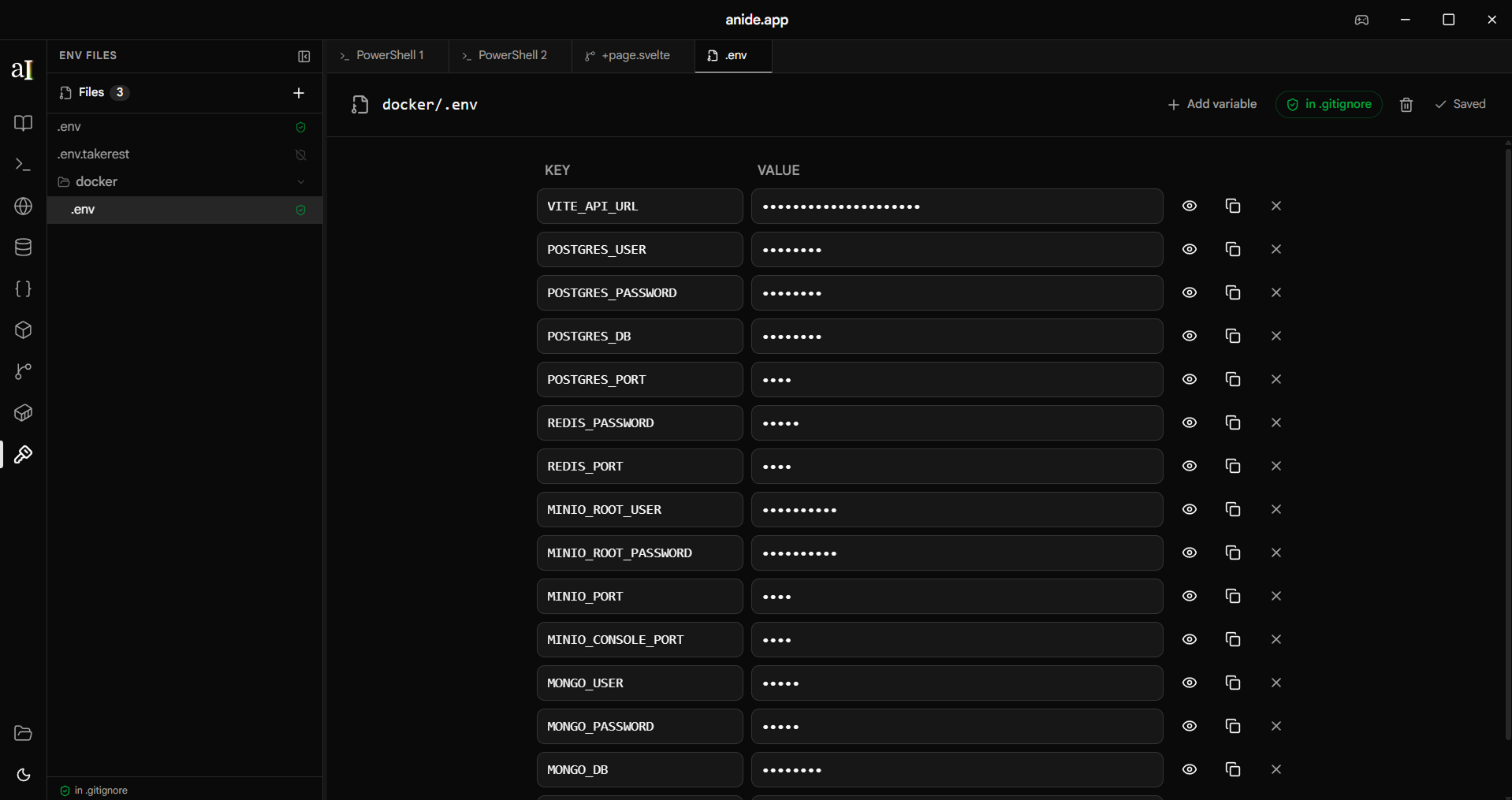The height and width of the screenshot is (800, 1512).
Task: Open the curly braces sidebar icon
Action: click(x=23, y=289)
